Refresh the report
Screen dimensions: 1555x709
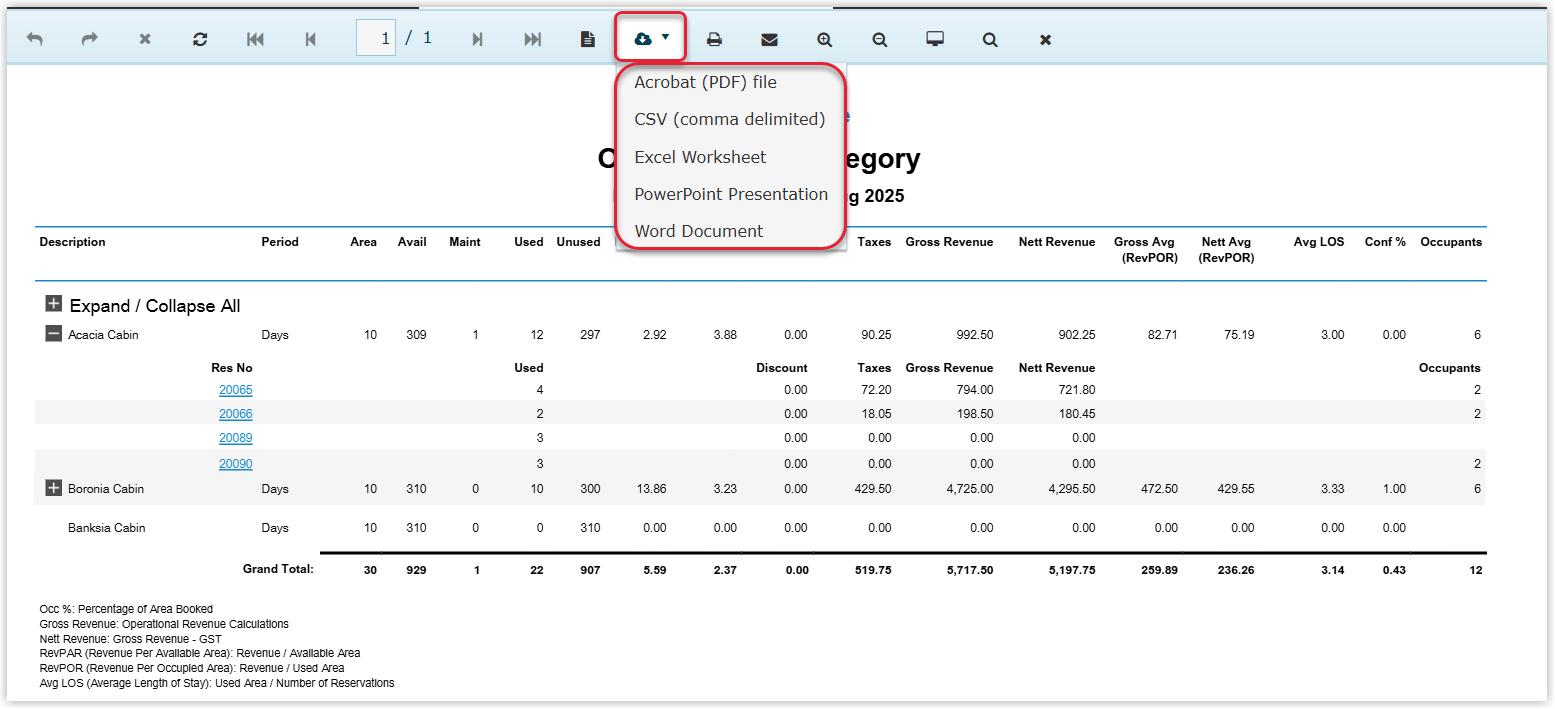[200, 39]
